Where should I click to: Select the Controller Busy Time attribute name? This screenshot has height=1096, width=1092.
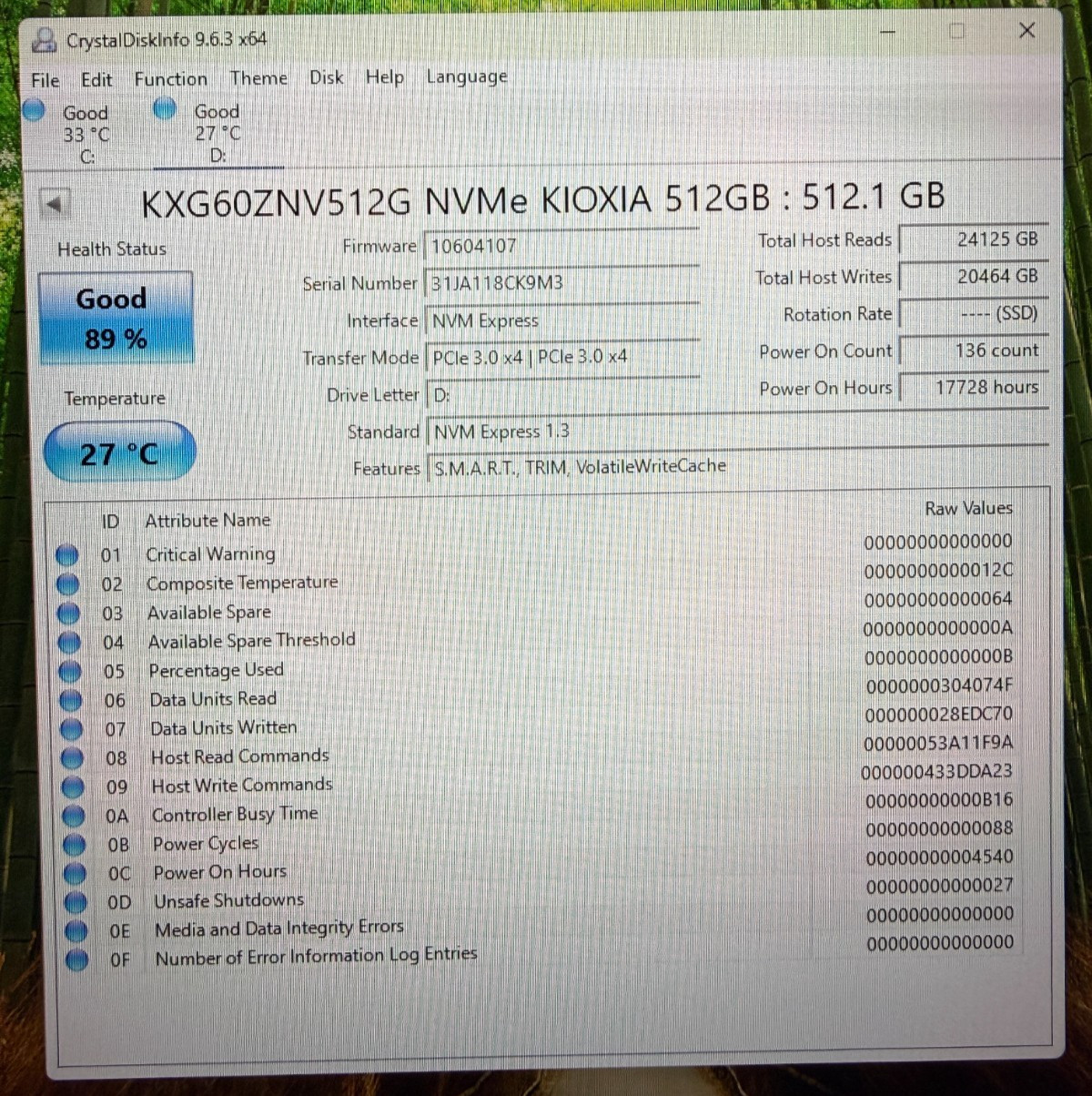click(x=235, y=814)
